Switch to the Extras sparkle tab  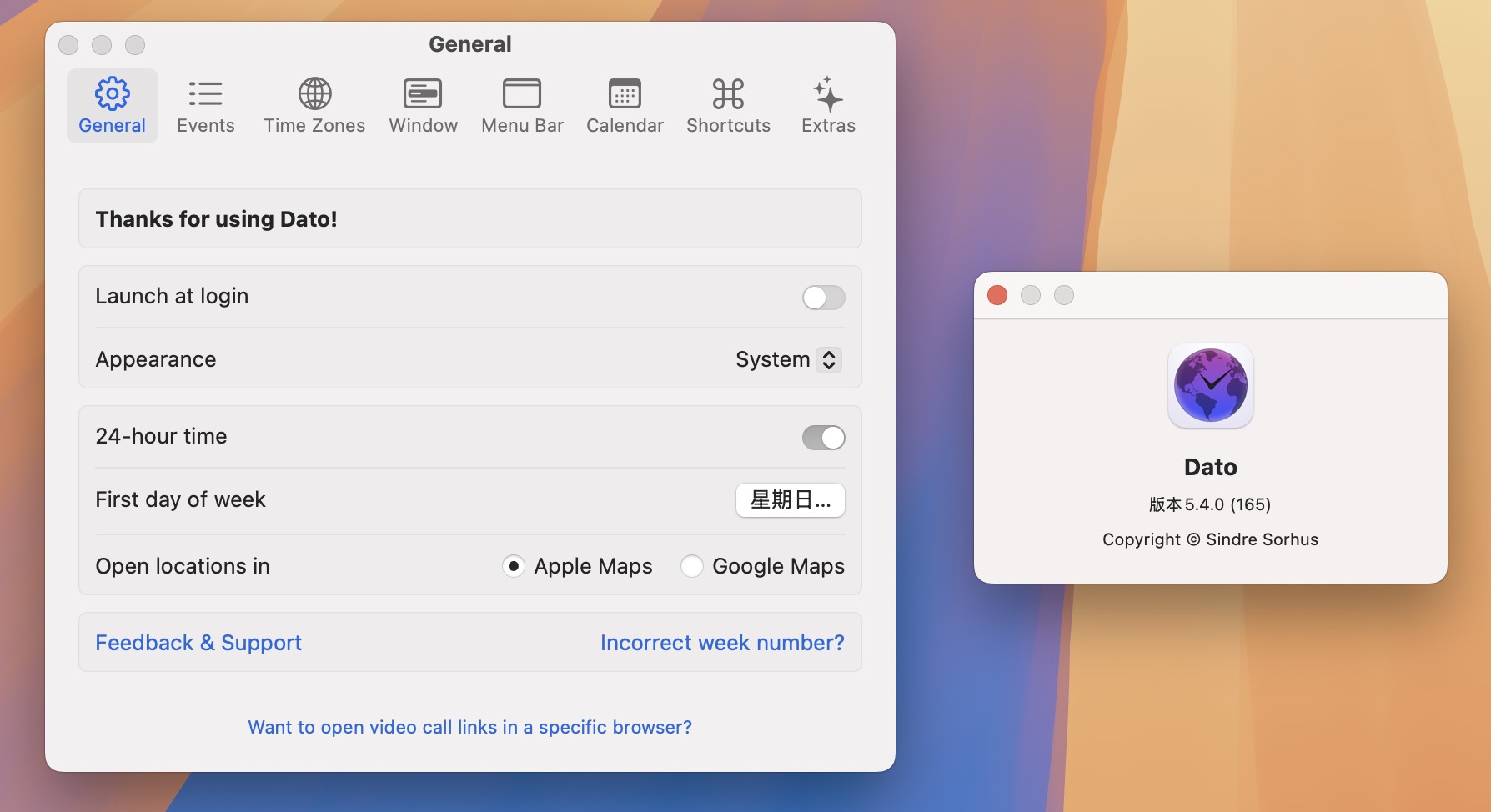pyautogui.click(x=828, y=106)
